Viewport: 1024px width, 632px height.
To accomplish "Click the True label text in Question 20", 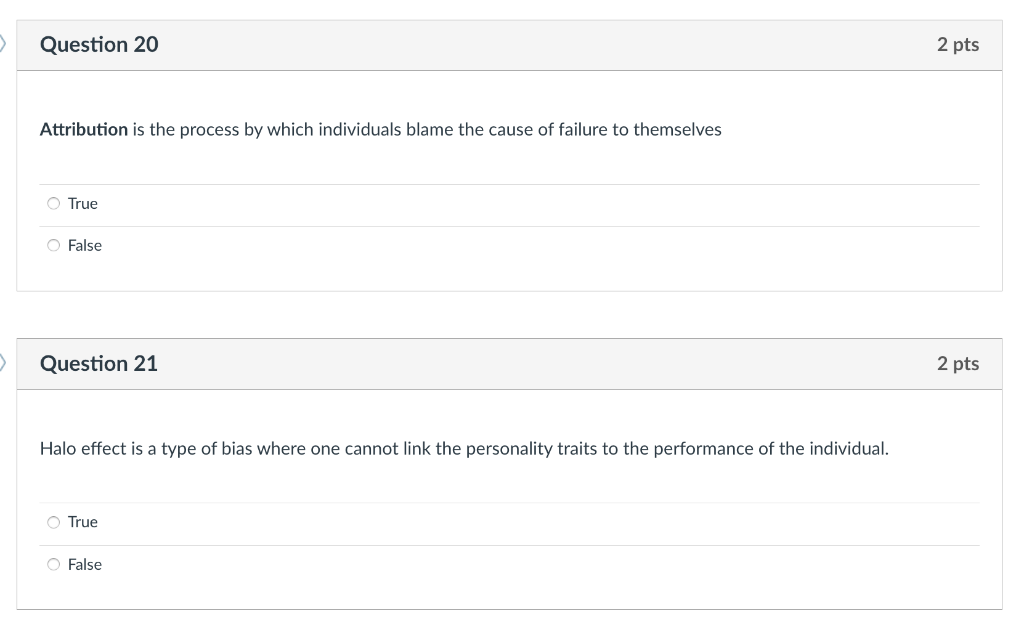I will [81, 203].
